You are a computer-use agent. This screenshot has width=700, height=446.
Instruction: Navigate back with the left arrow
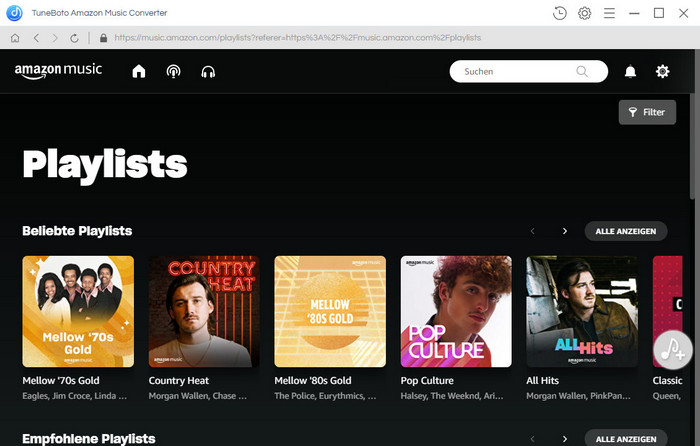[x=37, y=38]
